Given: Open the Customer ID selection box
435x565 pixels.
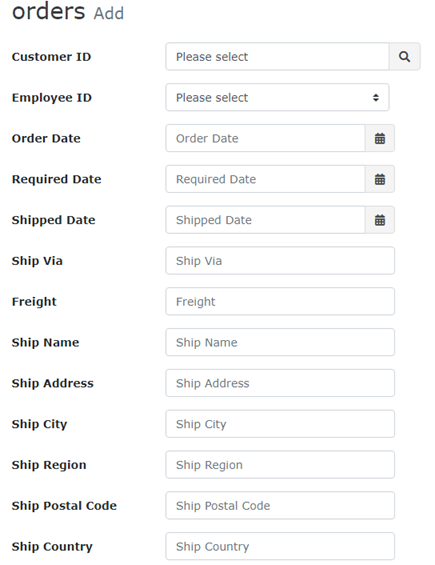Looking at the screenshot, I should point(277,57).
